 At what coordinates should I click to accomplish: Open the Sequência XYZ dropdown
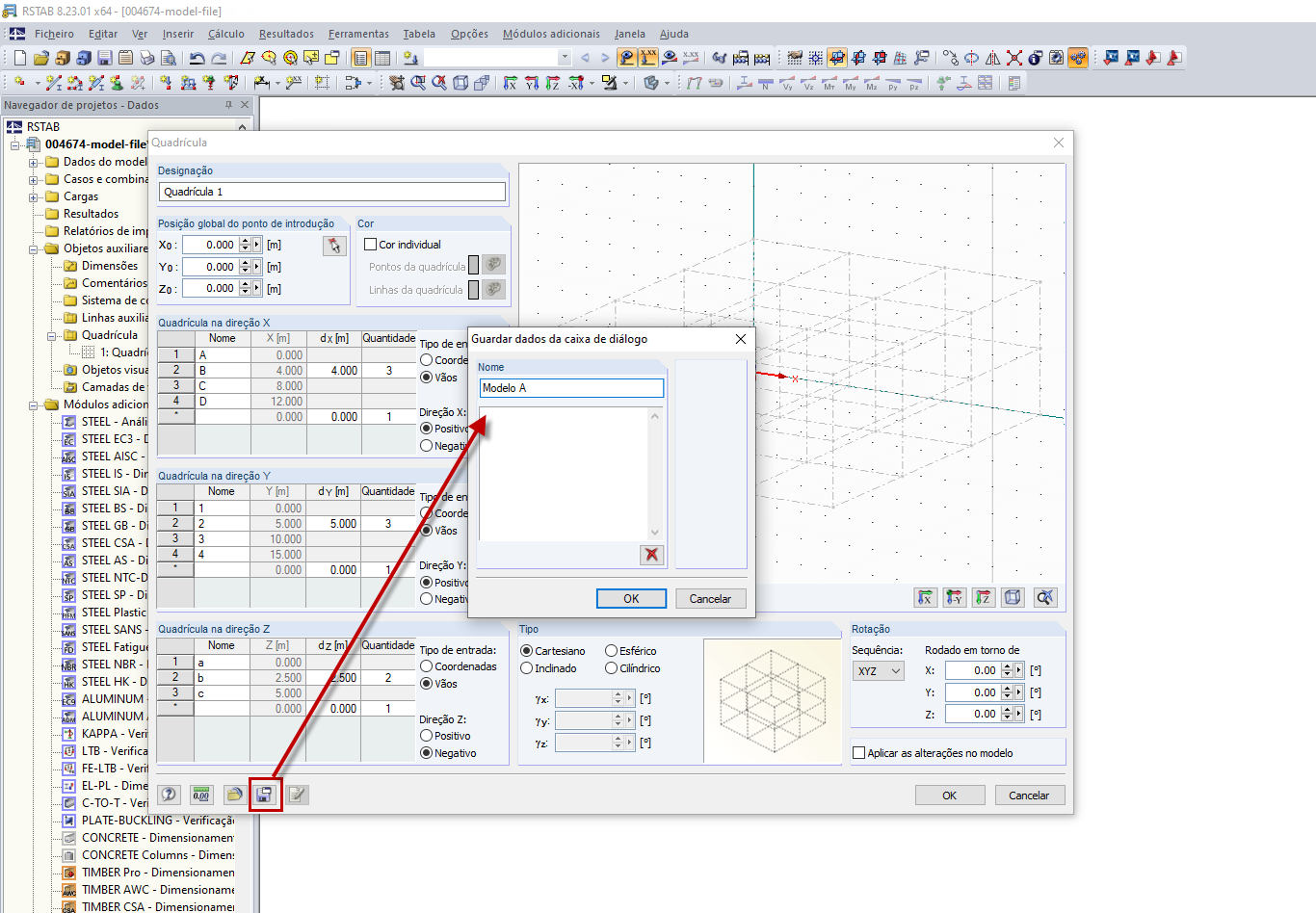(879, 671)
